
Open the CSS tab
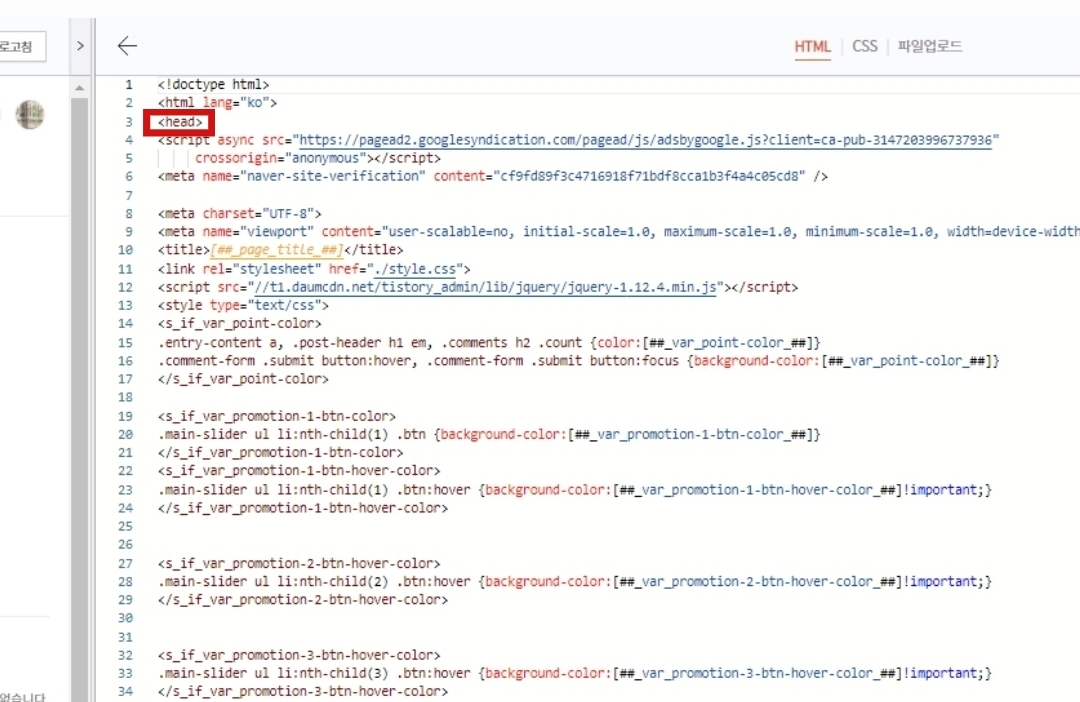coord(864,46)
